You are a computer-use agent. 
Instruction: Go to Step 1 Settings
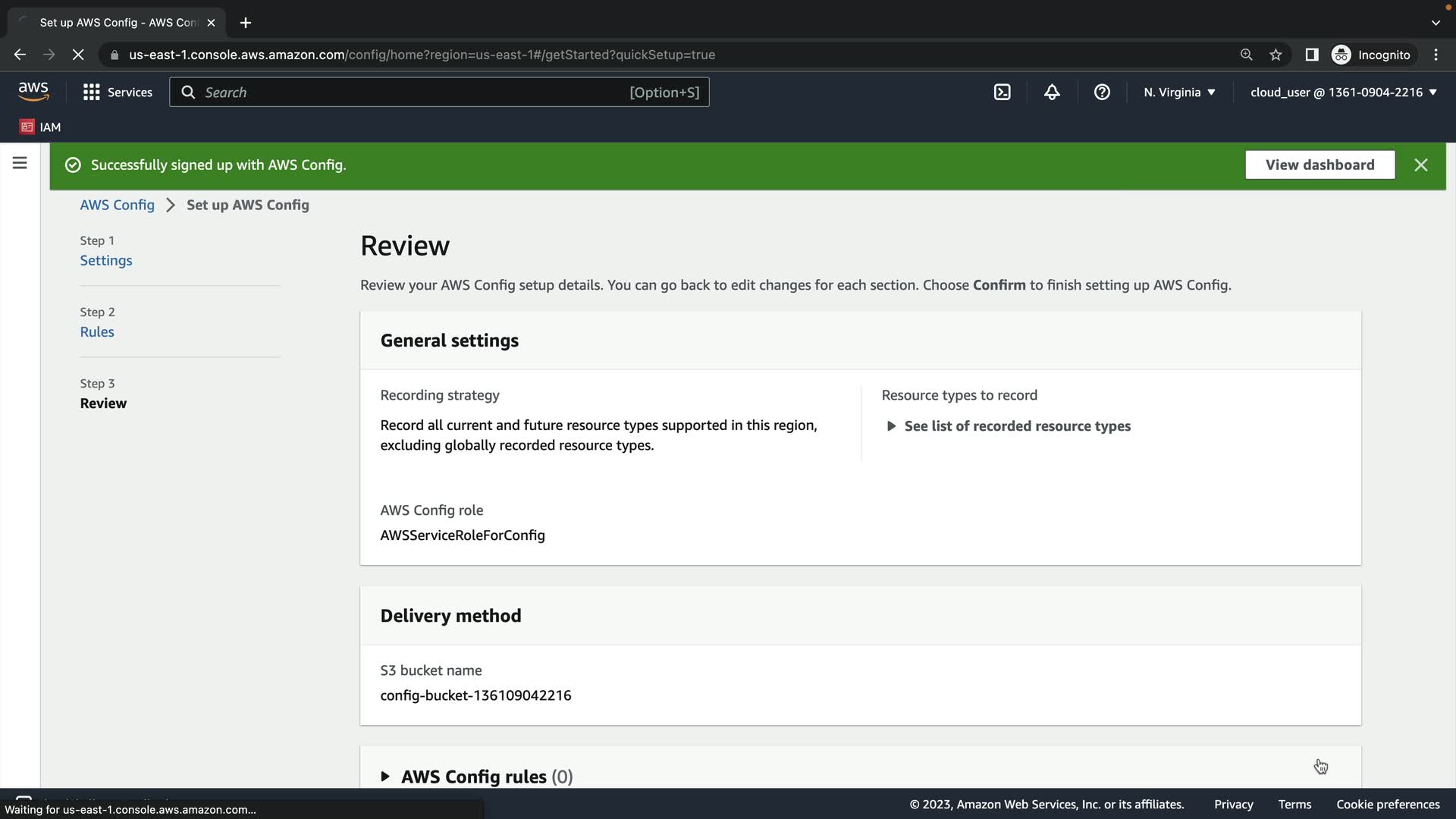click(106, 260)
